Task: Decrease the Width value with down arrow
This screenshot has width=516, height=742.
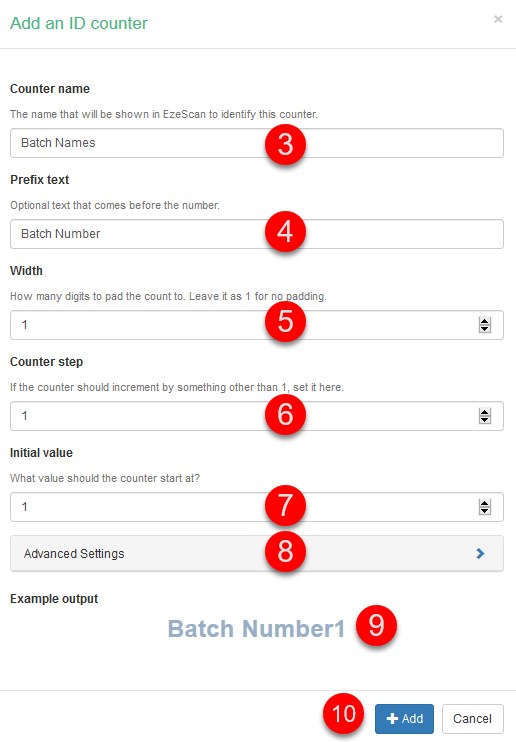Action: pos(484,329)
